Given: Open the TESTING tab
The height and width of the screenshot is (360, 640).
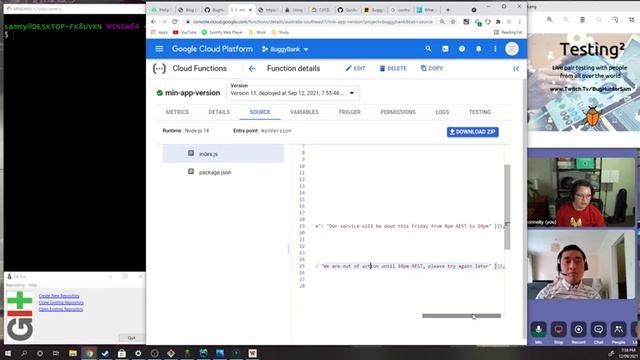Looking at the screenshot, I should coord(480,112).
